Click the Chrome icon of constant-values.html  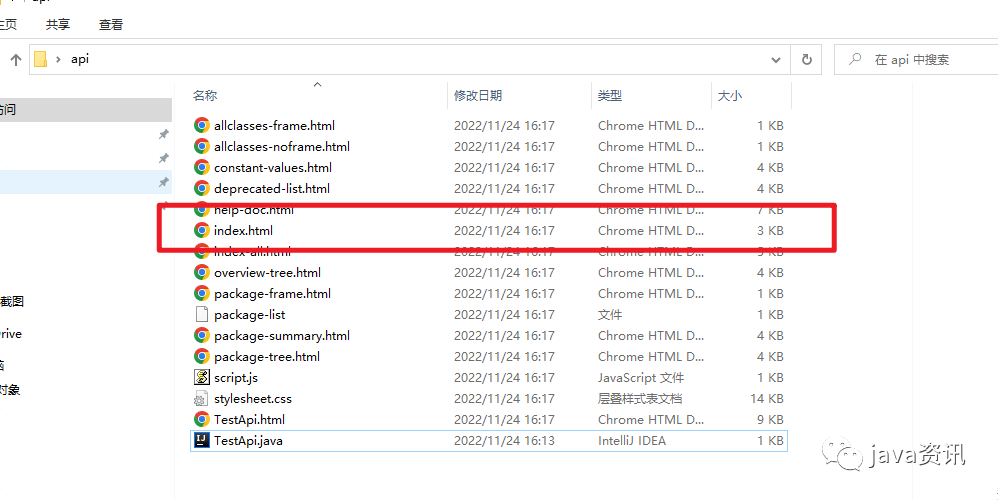202,167
